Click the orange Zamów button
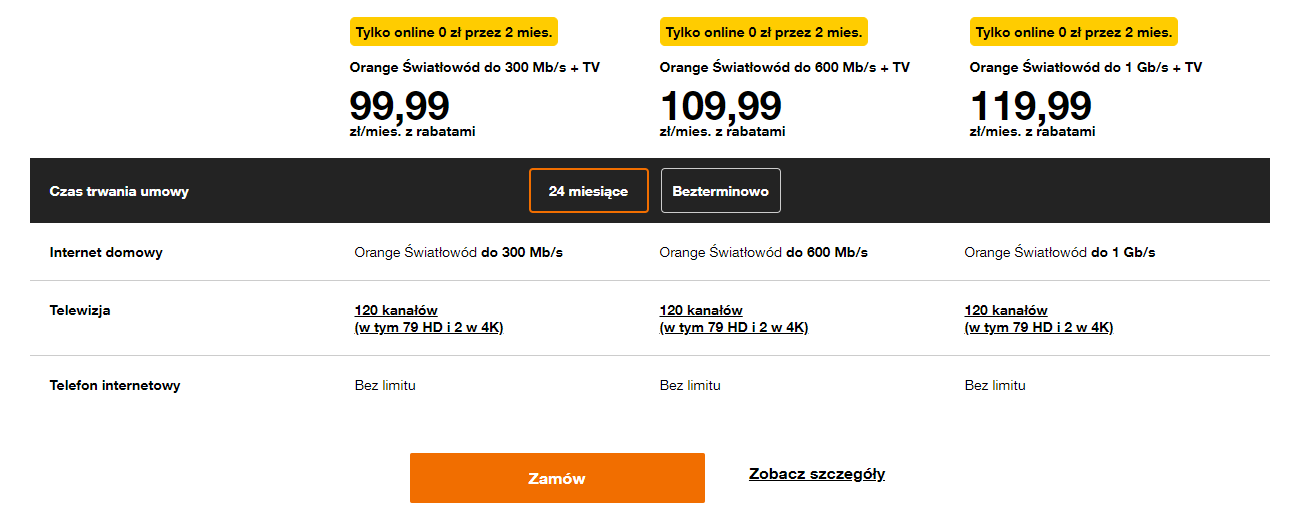The image size is (1291, 518). [x=557, y=478]
